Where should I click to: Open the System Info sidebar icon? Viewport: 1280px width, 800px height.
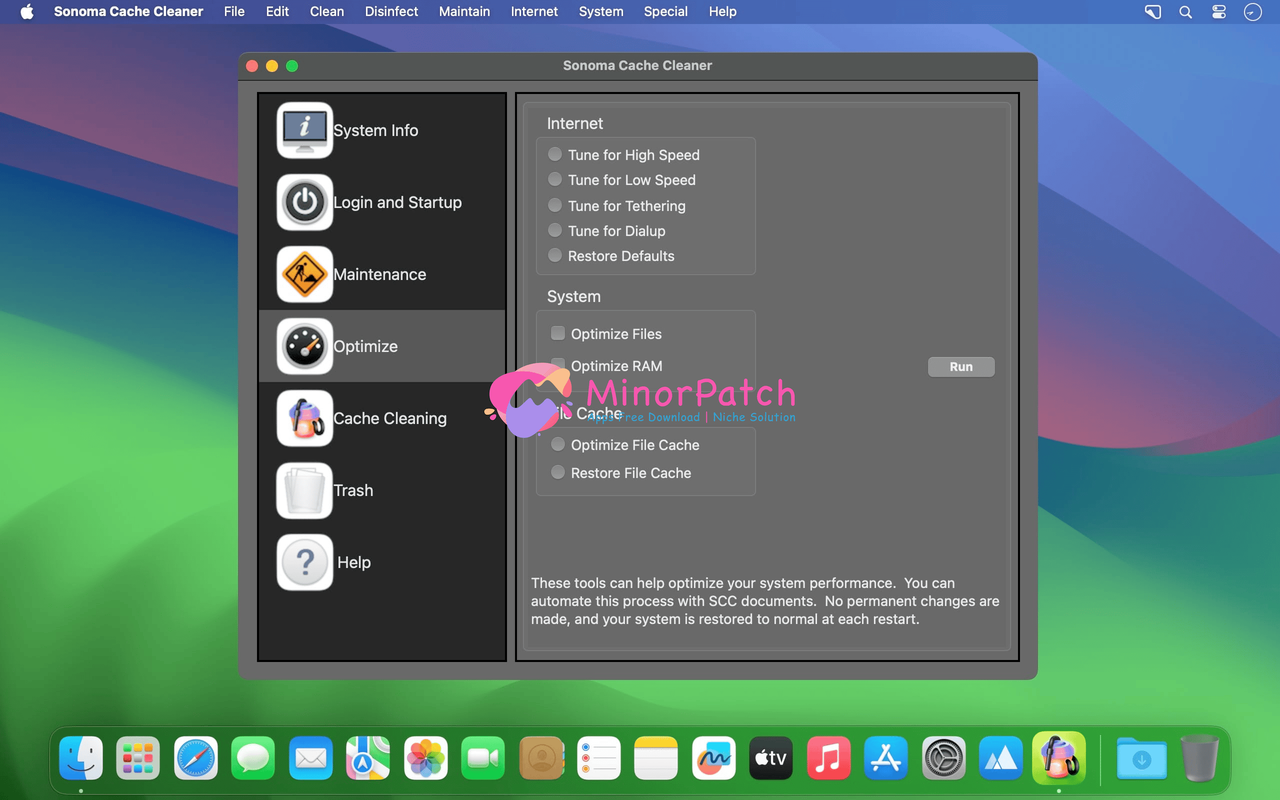click(x=305, y=130)
